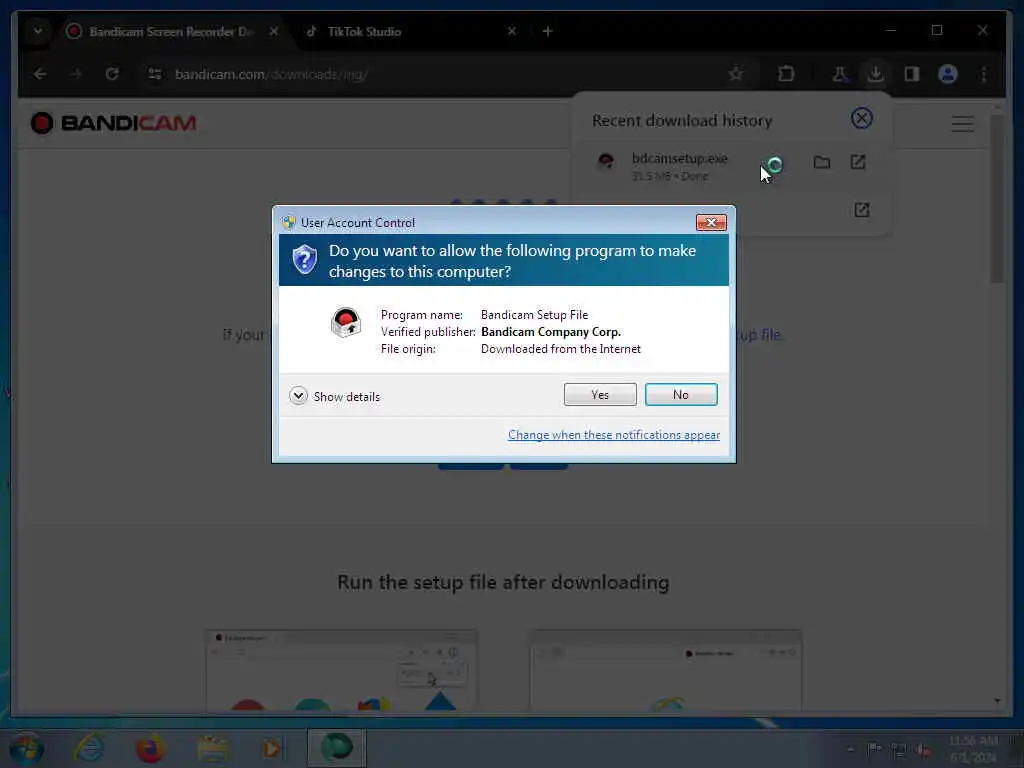The height and width of the screenshot is (768, 1024).
Task: Click the active browser taskbar button
Action: point(336,748)
